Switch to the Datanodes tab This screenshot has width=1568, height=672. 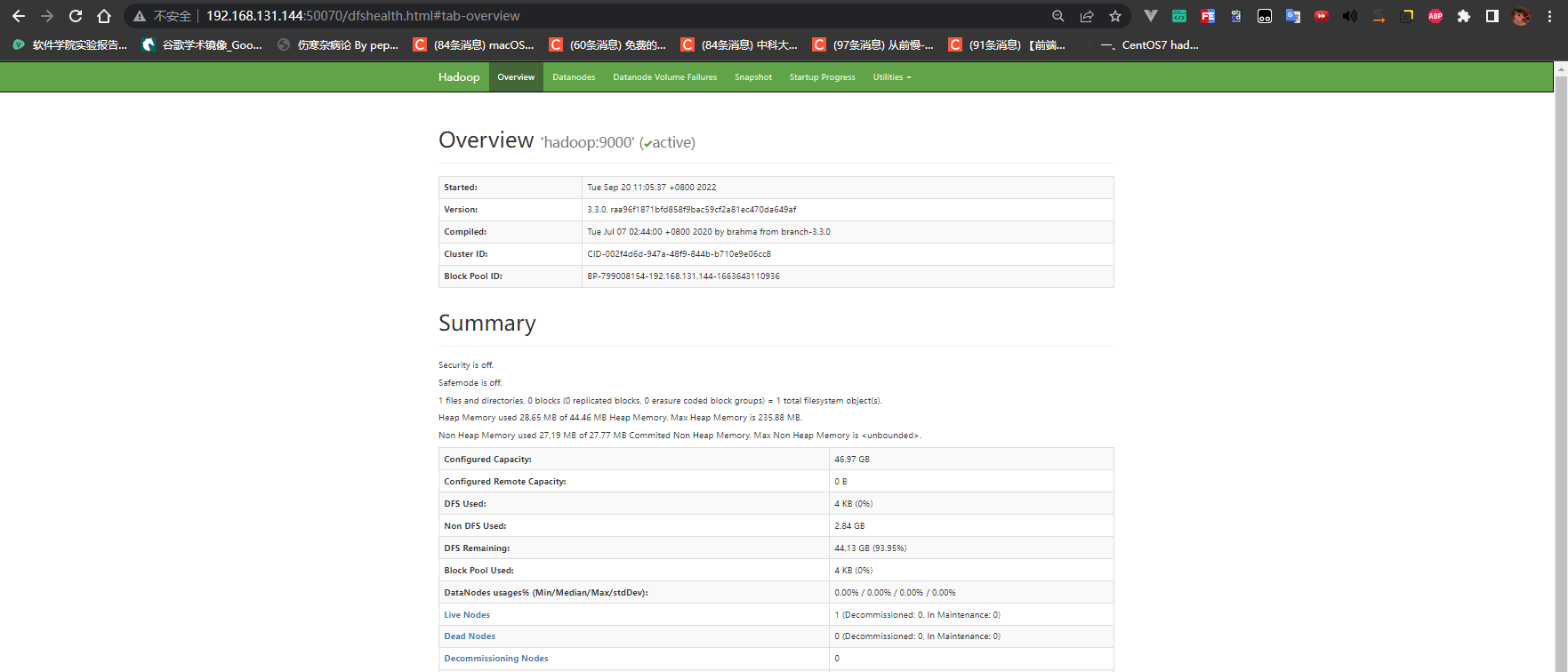click(574, 77)
